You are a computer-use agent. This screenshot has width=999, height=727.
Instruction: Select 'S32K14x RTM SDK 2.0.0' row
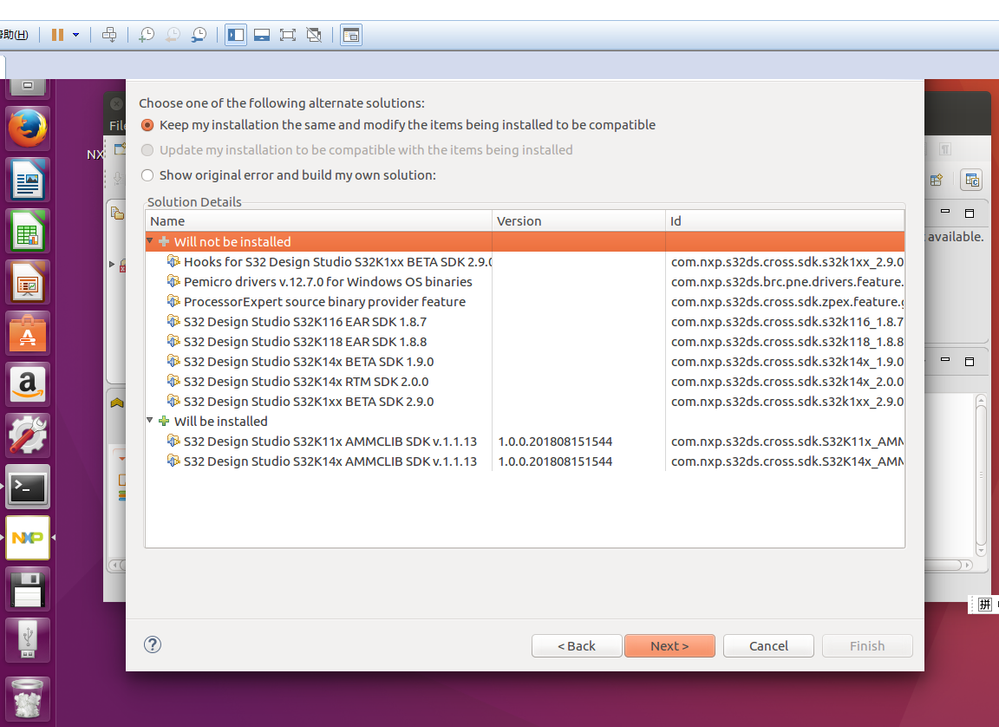pyautogui.click(x=525, y=381)
